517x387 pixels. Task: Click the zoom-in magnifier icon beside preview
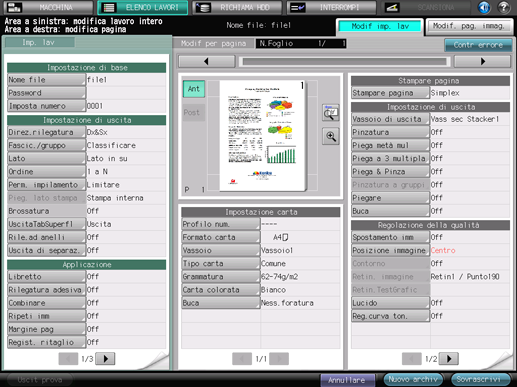(331, 136)
